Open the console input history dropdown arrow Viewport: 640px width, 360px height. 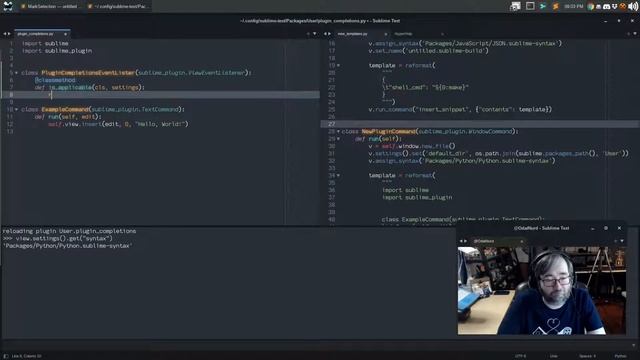[x=634, y=345]
